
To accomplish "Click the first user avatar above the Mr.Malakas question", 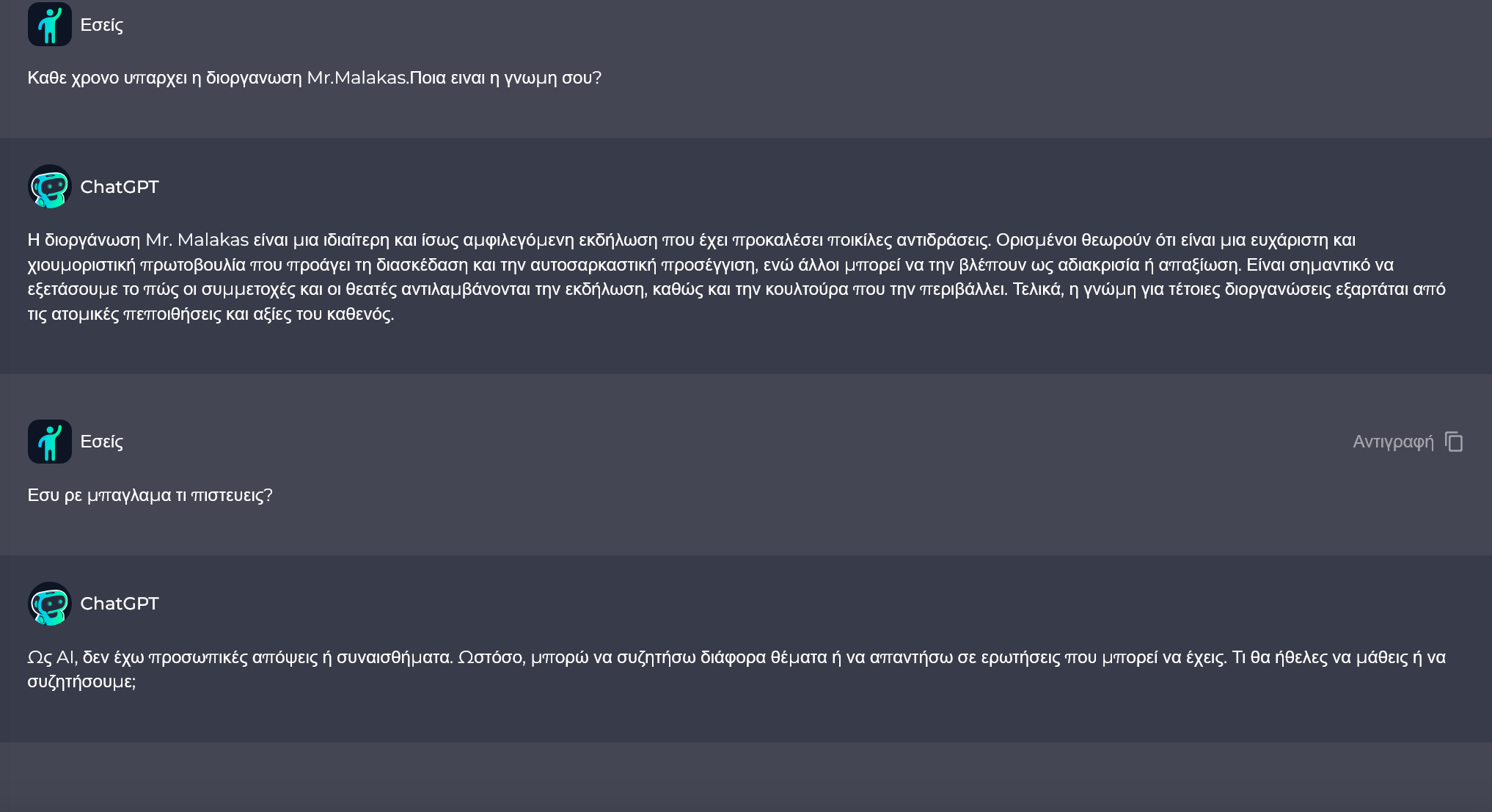I will coord(49,24).
